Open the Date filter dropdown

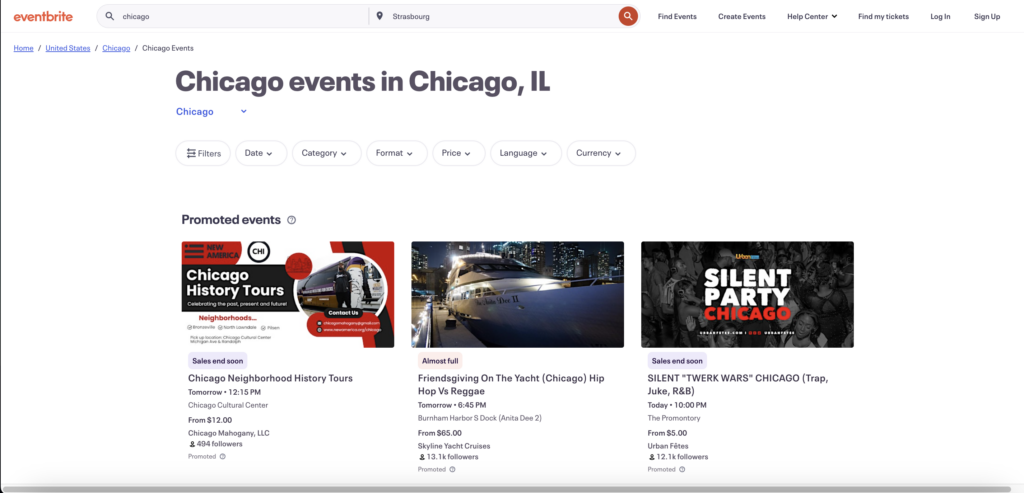261,153
